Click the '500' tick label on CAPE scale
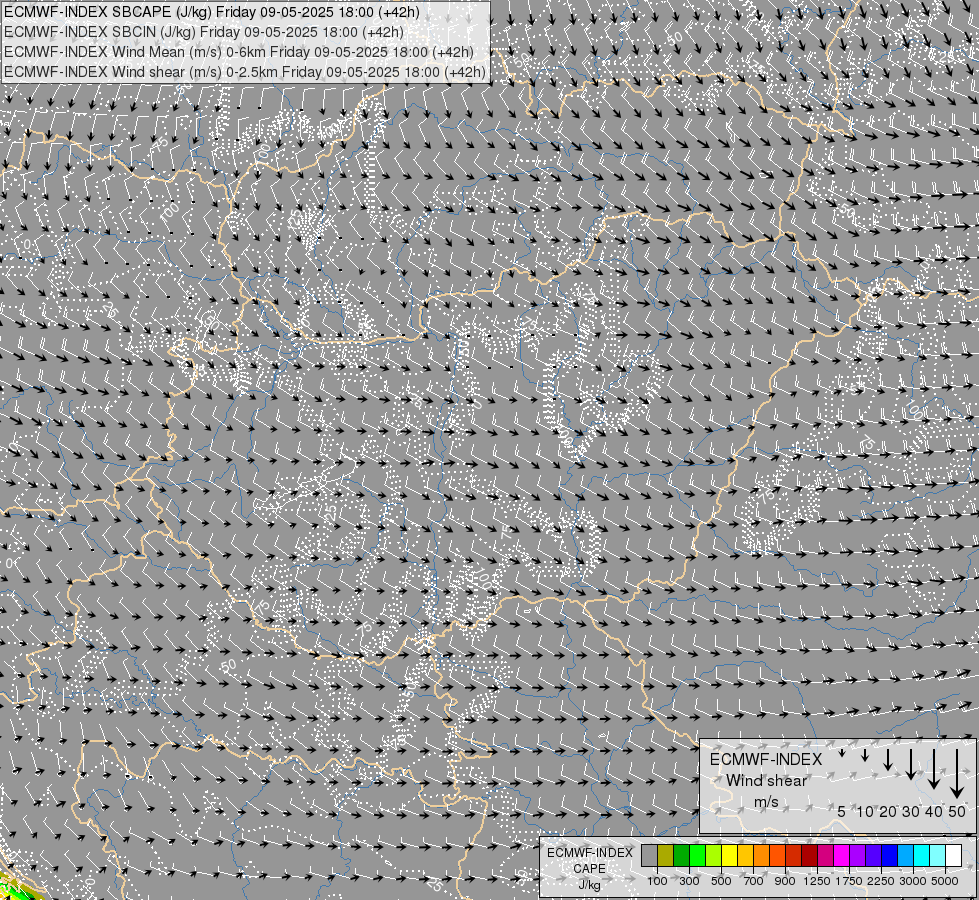The width and height of the screenshot is (979, 900). click(721, 881)
